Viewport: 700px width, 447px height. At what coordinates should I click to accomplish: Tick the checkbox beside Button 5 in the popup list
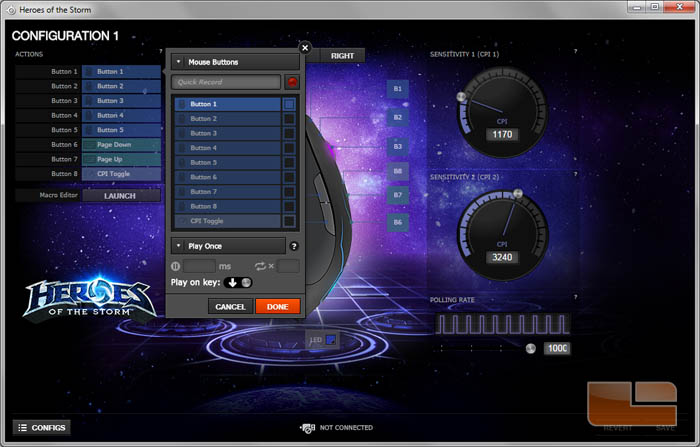(x=289, y=163)
